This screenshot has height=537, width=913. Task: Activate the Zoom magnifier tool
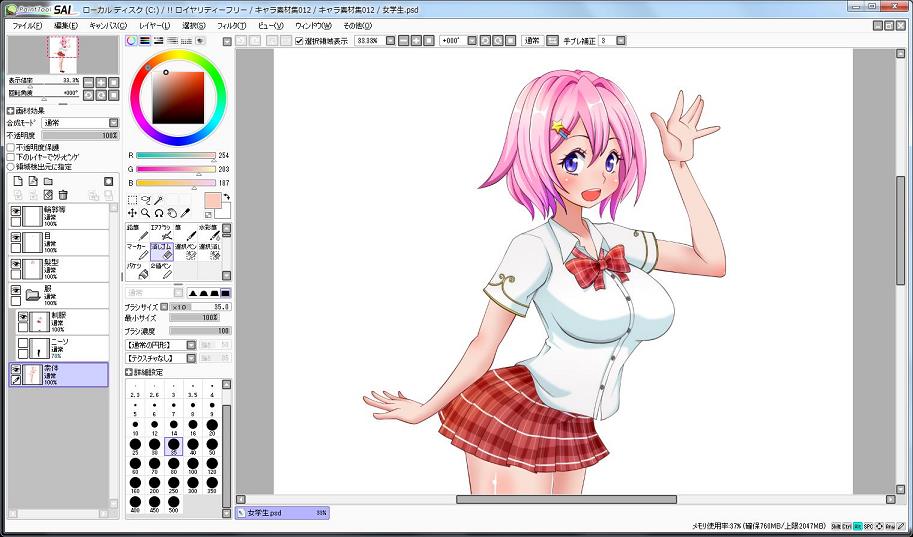[x=146, y=213]
